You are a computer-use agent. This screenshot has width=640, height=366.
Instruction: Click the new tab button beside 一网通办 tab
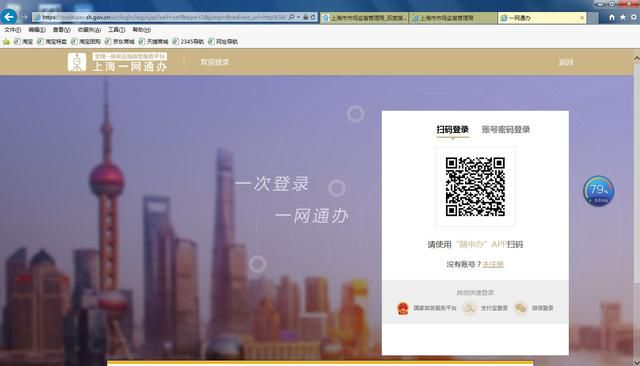point(593,18)
